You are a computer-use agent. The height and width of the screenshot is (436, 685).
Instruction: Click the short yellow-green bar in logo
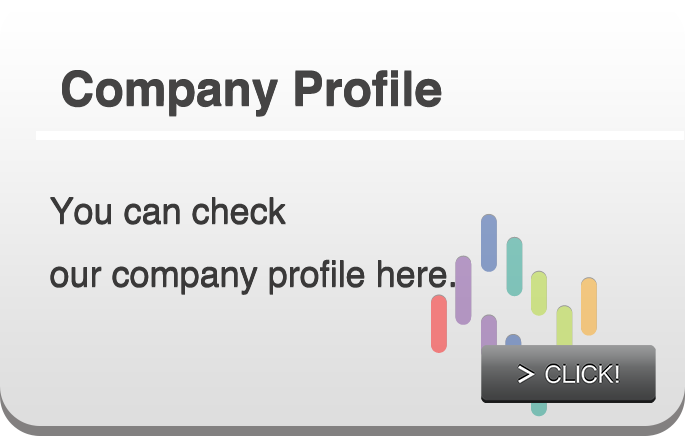pyautogui.click(x=539, y=294)
